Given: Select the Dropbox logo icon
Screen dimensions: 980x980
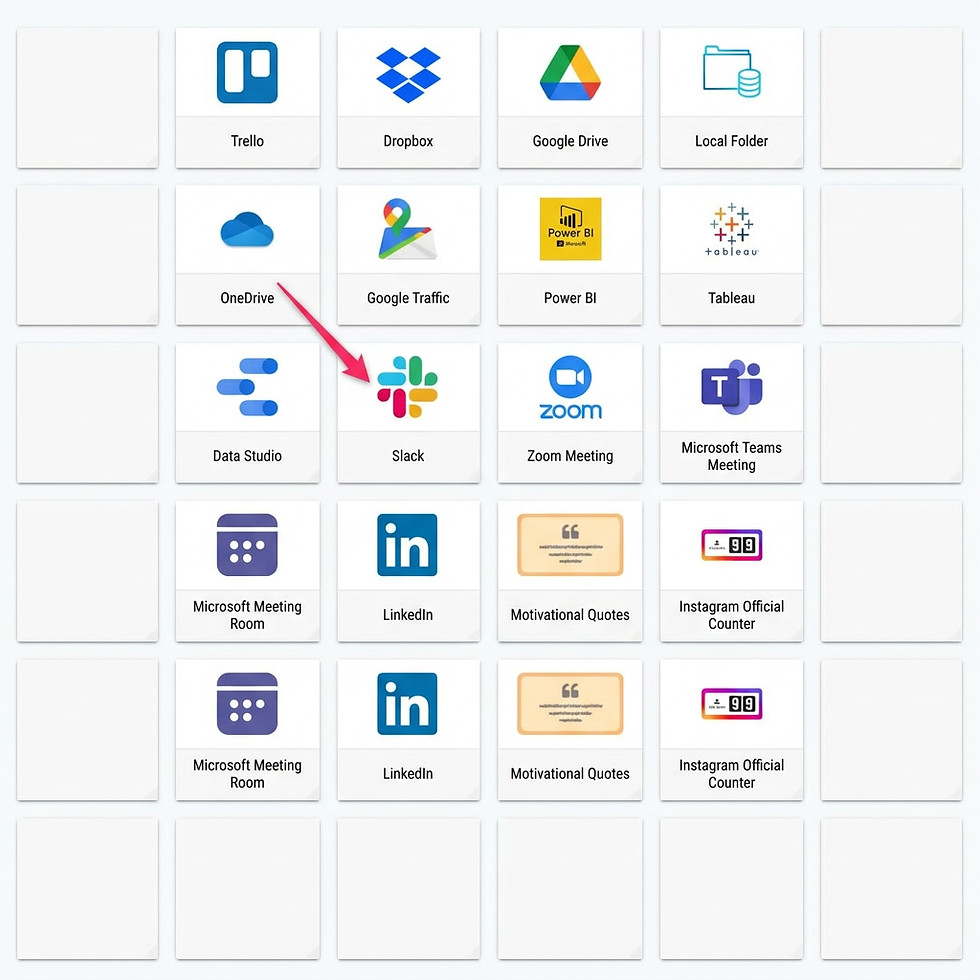Looking at the screenshot, I should [408, 74].
